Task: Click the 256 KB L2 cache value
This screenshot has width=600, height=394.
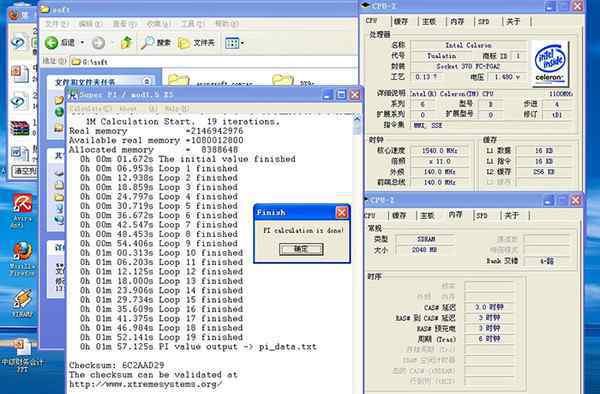Action: (x=544, y=172)
